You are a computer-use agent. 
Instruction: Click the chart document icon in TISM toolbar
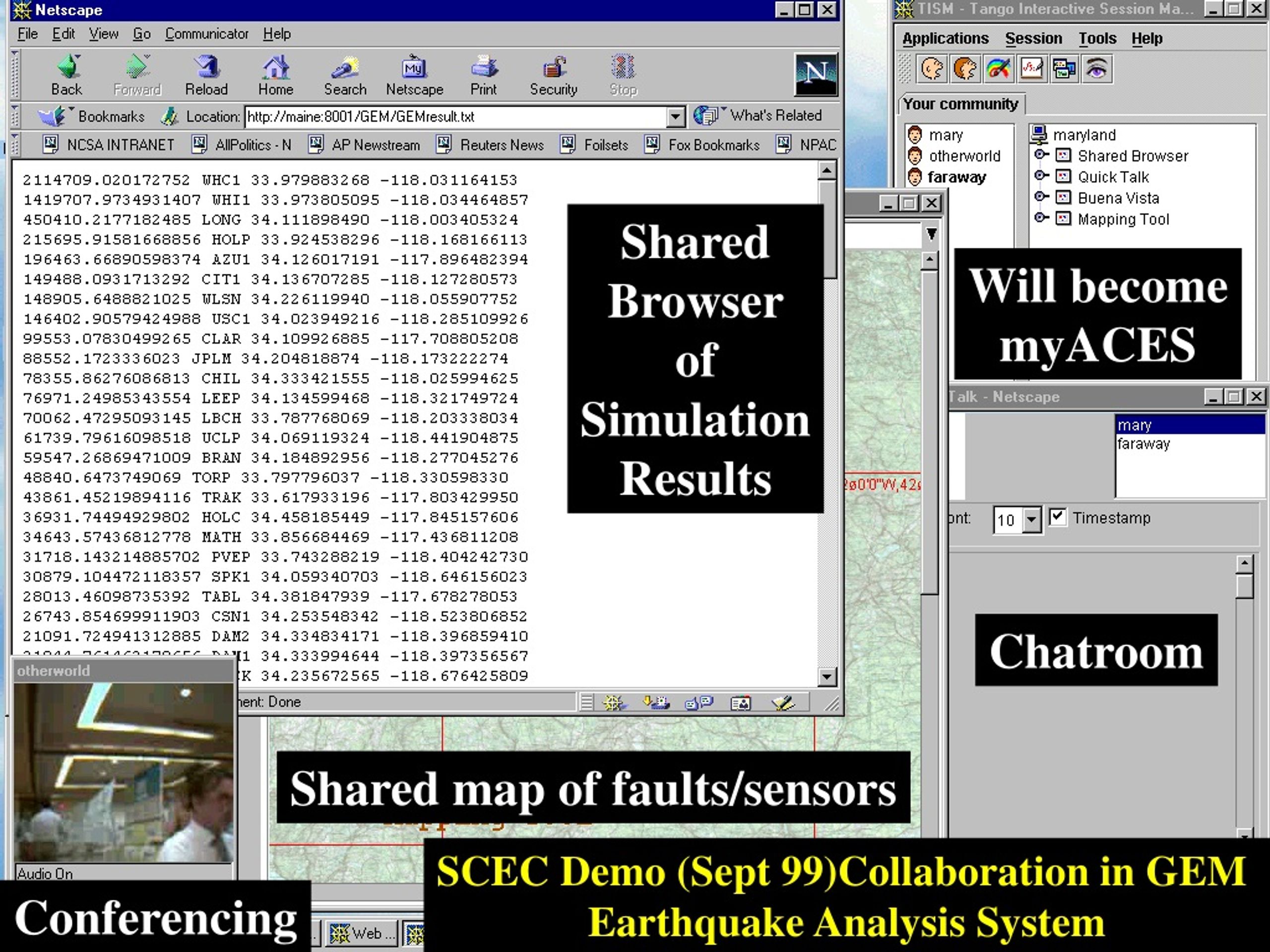(1032, 69)
